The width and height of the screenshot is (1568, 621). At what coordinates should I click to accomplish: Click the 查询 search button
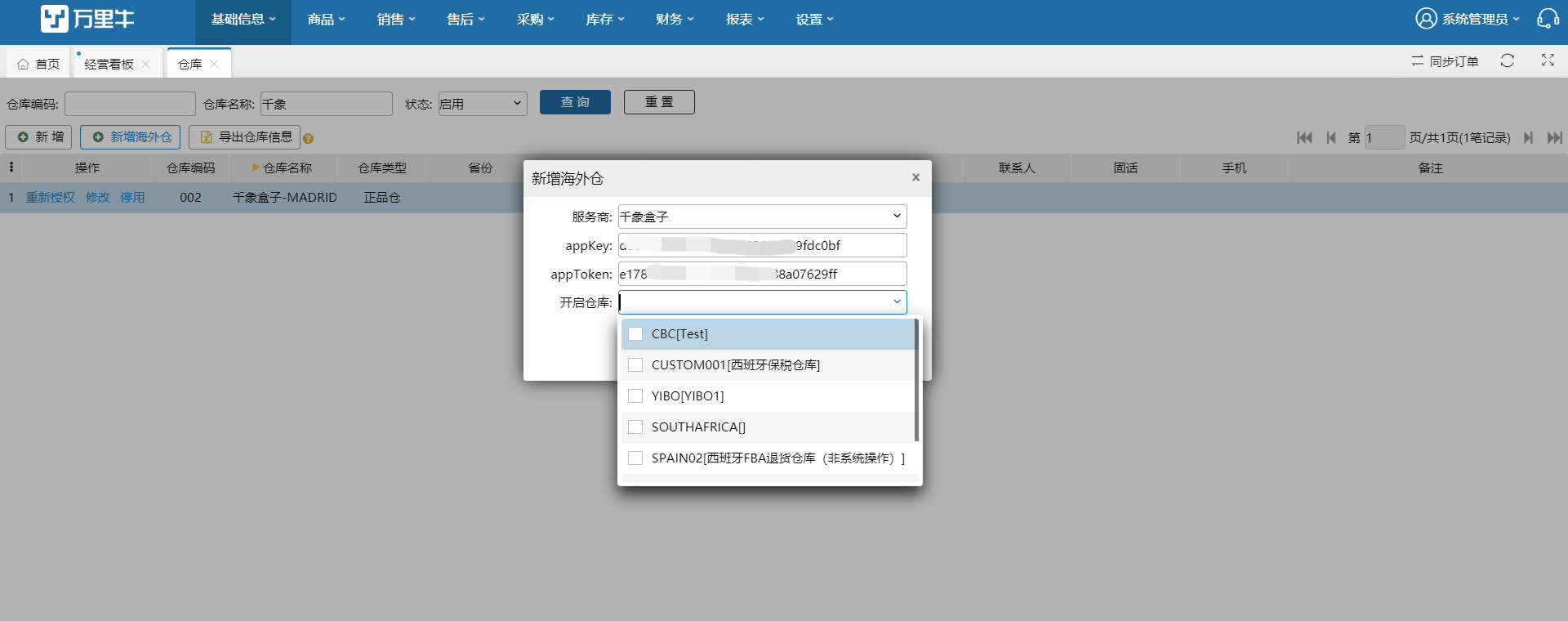[x=575, y=102]
